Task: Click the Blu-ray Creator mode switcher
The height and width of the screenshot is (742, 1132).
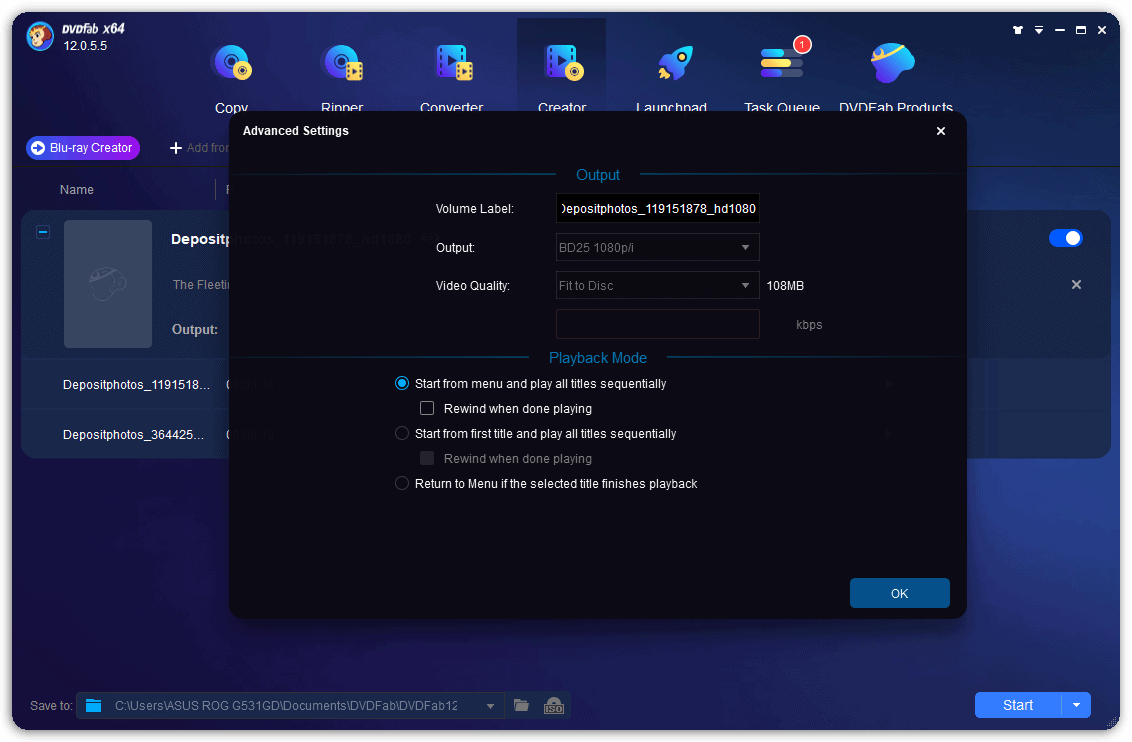Action: (83, 148)
